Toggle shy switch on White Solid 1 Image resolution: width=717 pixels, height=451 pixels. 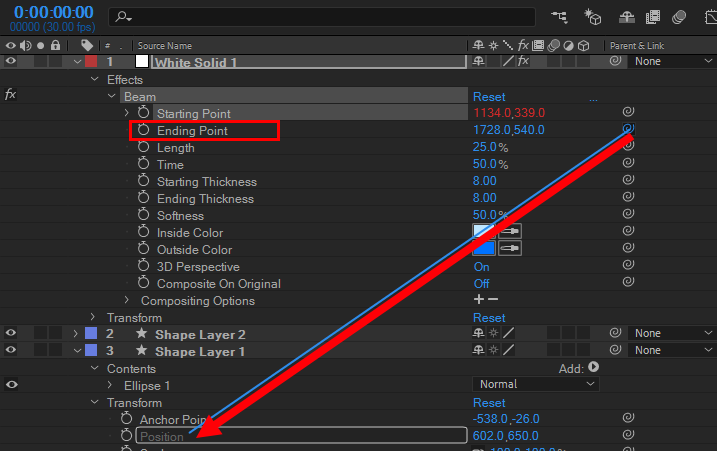tap(478, 61)
